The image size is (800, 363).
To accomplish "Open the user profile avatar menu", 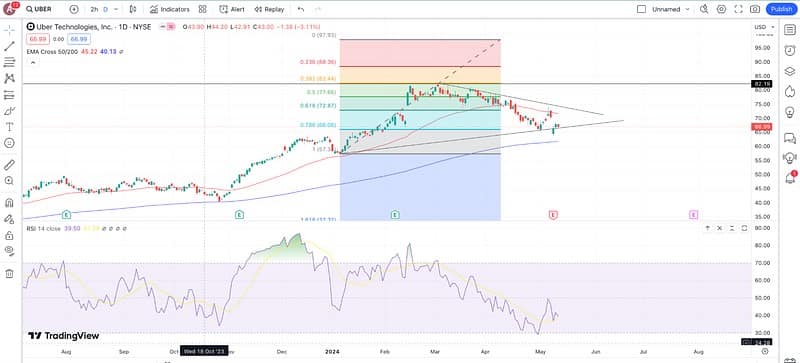I will [x=10, y=9].
